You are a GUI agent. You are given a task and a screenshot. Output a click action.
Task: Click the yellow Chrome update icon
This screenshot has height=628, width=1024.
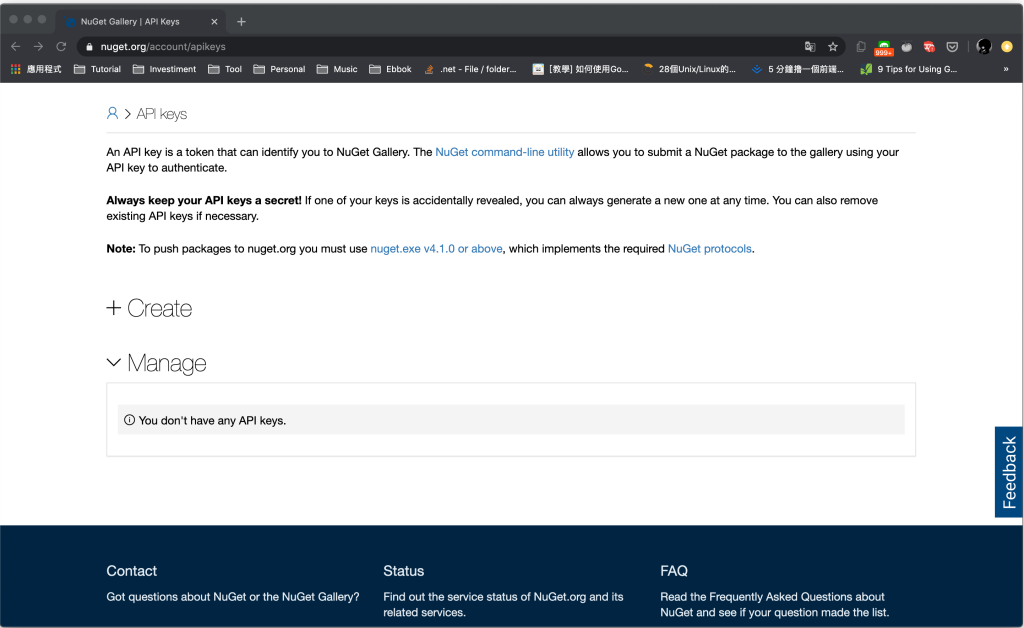(x=1007, y=46)
